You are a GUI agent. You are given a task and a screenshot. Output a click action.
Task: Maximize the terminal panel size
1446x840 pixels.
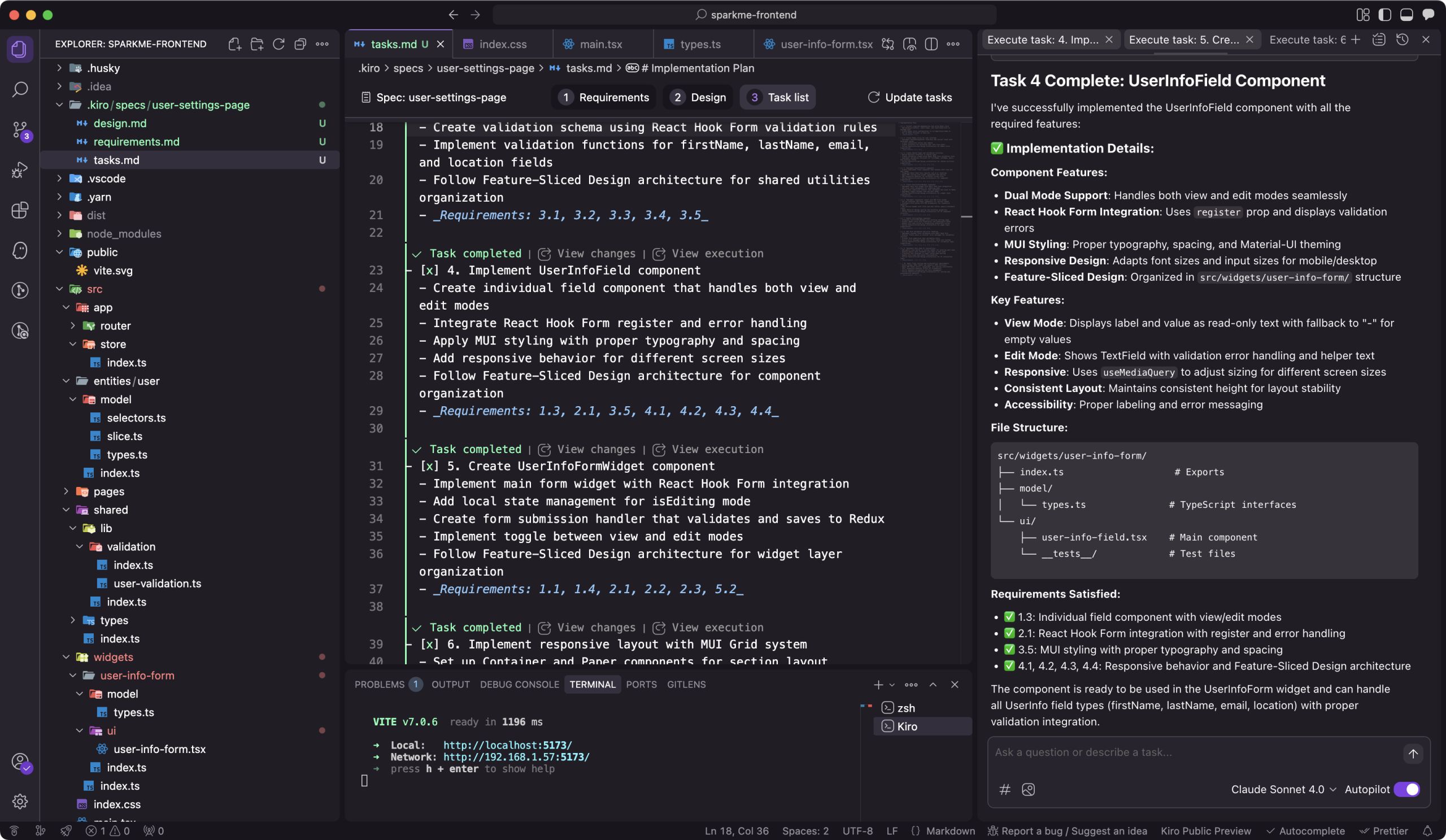tap(933, 685)
